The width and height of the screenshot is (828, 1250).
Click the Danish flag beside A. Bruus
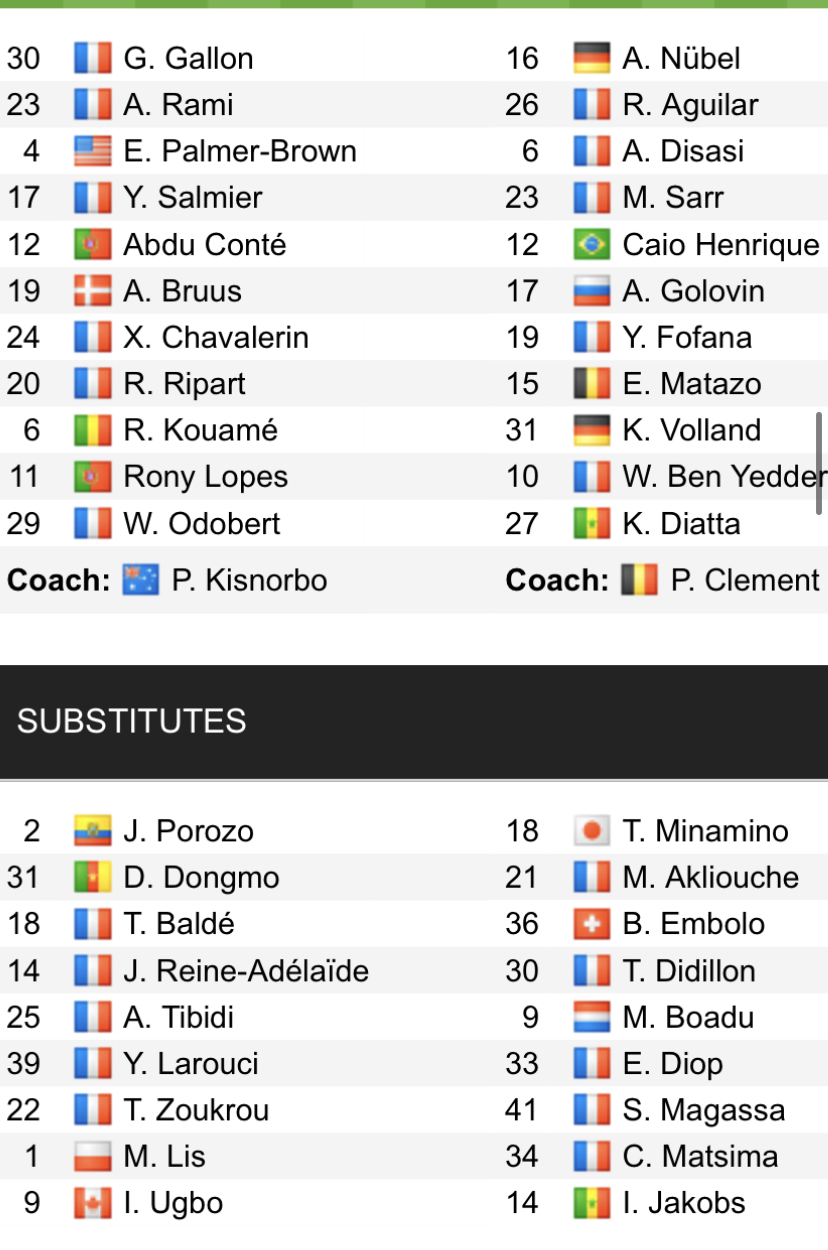click(x=92, y=291)
